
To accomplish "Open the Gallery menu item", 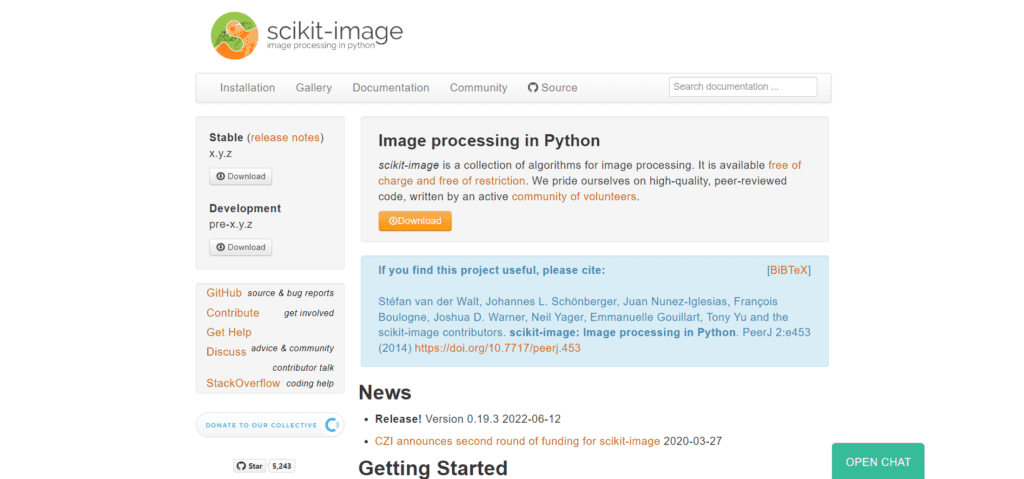I will (x=313, y=88).
